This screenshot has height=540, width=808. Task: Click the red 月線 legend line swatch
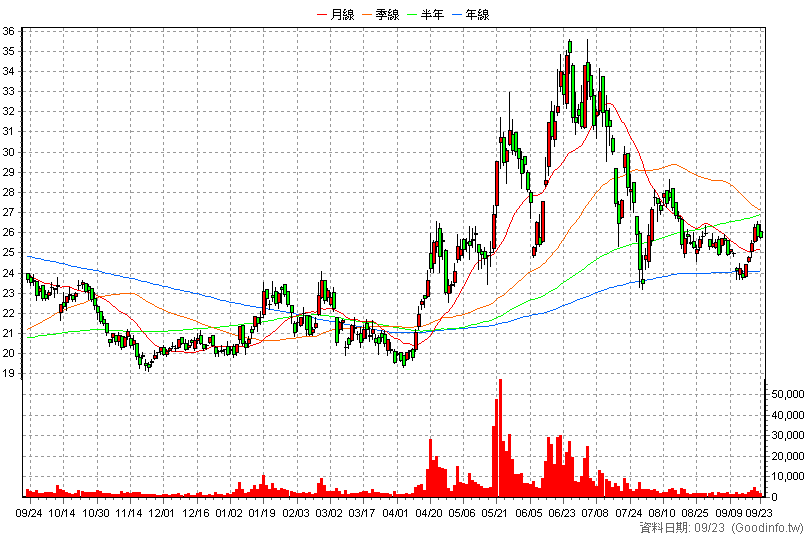323,15
